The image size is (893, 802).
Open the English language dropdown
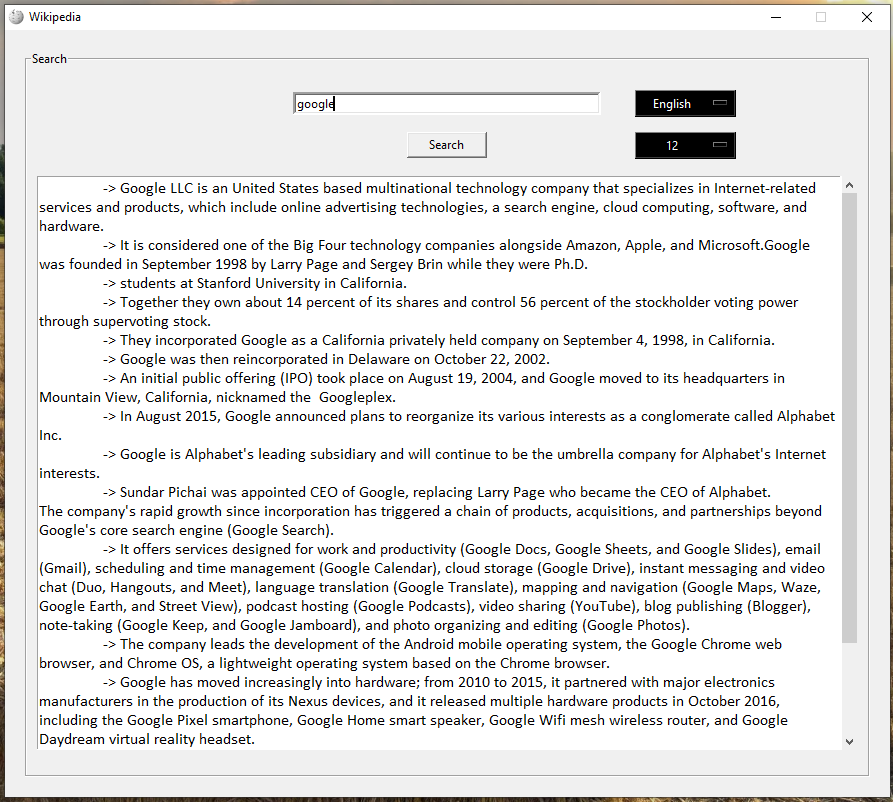tap(685, 104)
